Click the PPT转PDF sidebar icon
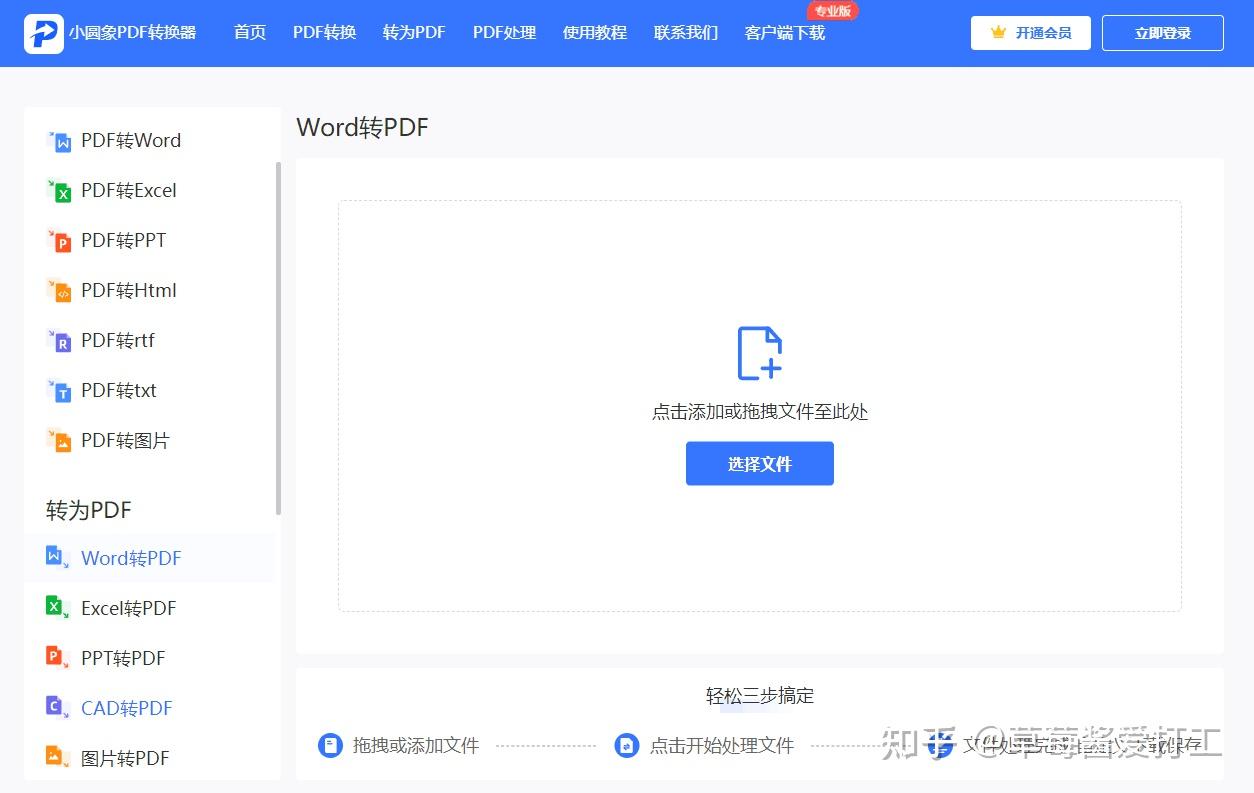 pos(58,658)
